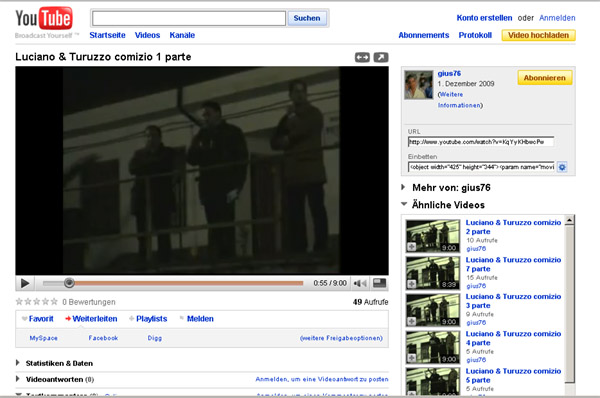Open the video in a pop-out window icon
Viewport: 600px width, 398px height.
coord(381,57)
